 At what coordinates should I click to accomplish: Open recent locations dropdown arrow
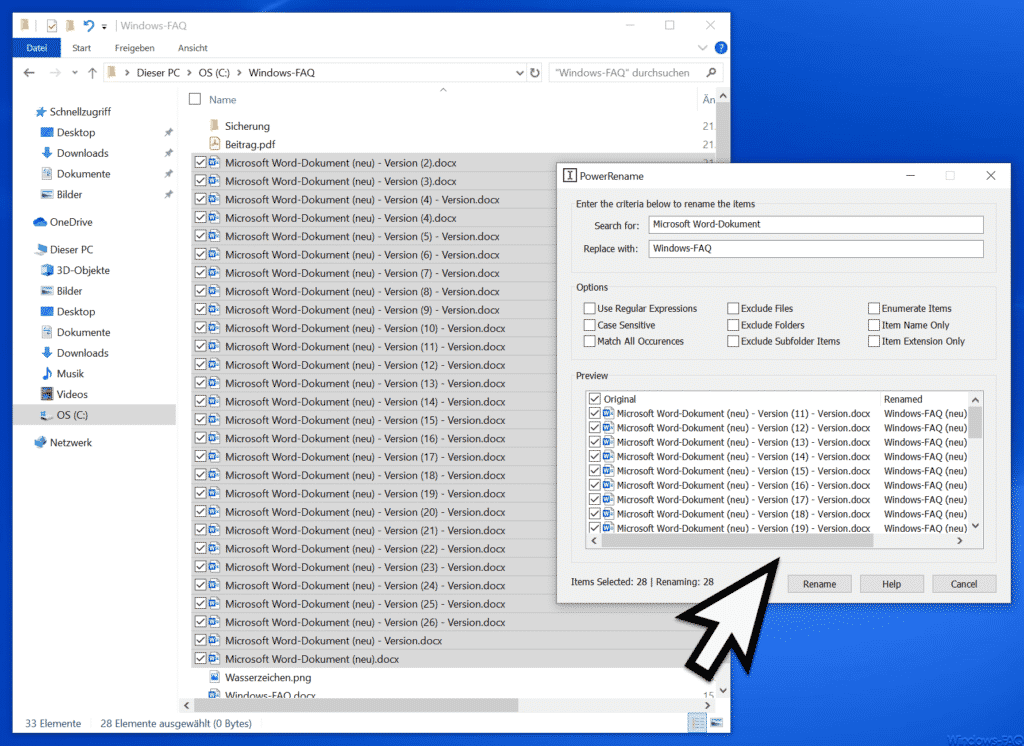(x=74, y=73)
